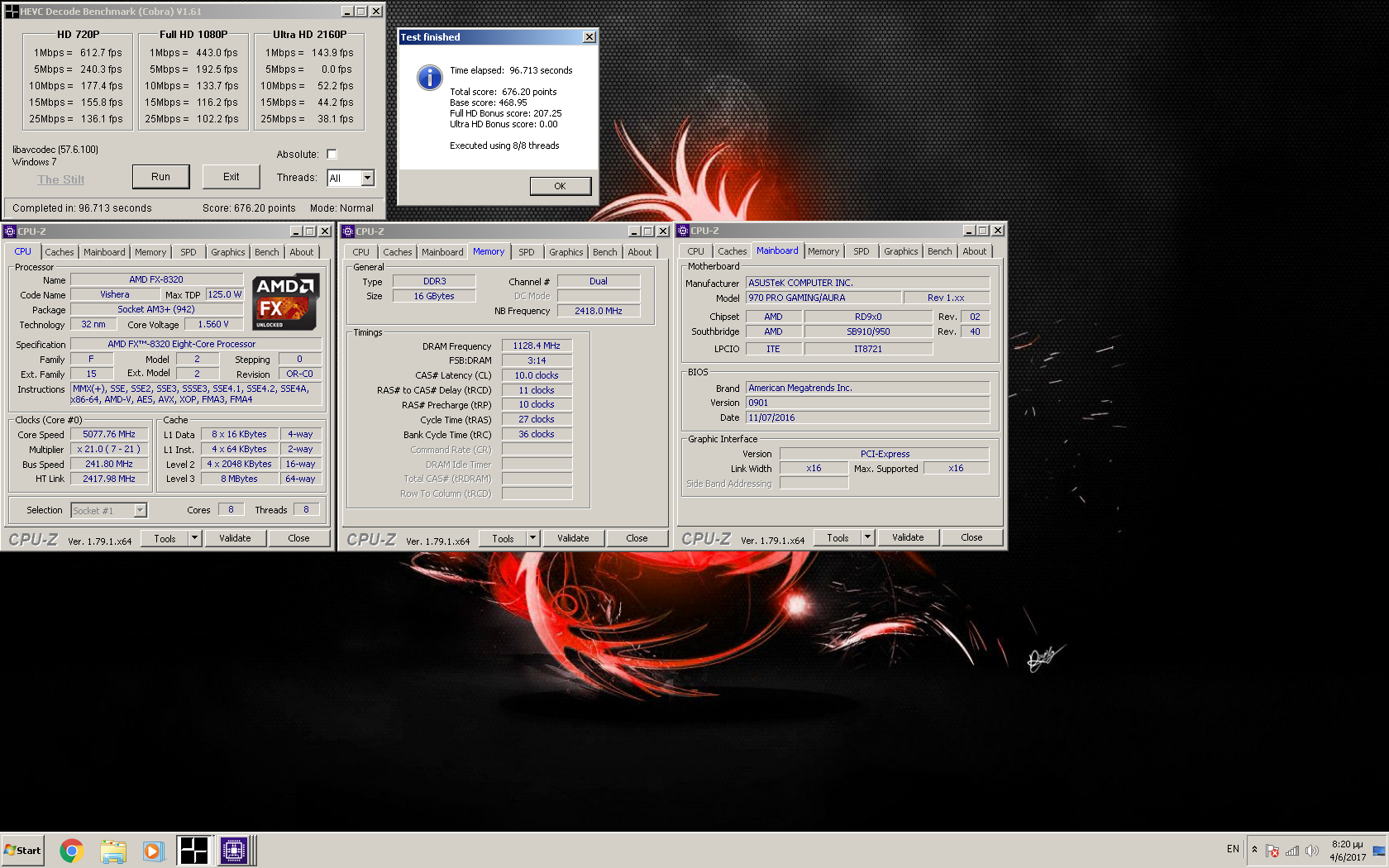Click the volume speaker tray icon
The width and height of the screenshot is (1389, 868).
pos(1312,850)
